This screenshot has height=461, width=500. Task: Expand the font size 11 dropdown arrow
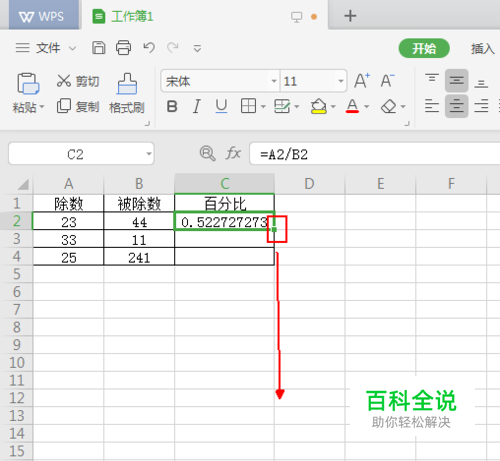pyautogui.click(x=341, y=81)
